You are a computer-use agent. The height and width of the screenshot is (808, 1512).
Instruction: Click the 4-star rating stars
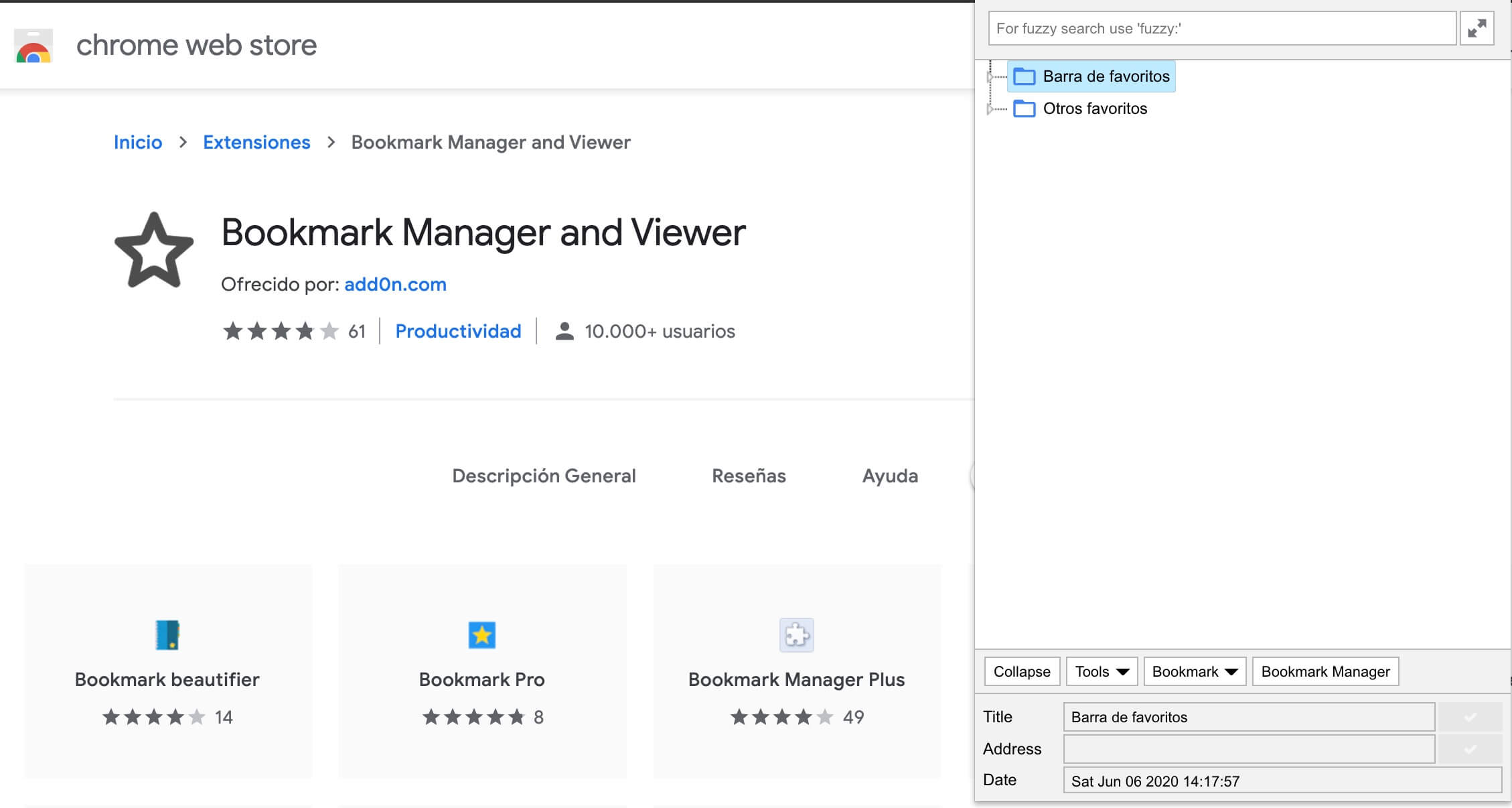coord(281,331)
